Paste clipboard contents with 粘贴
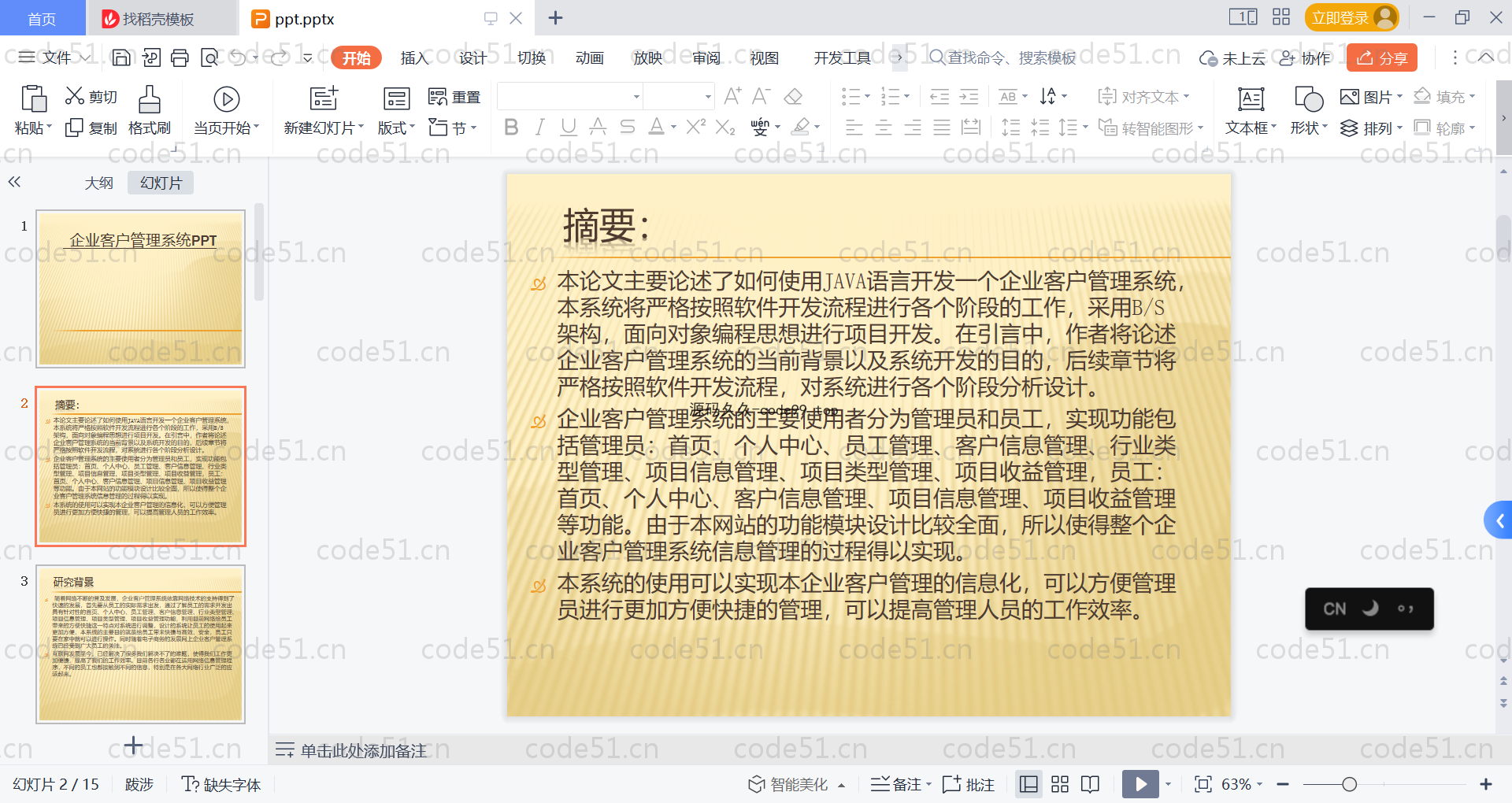 pos(33,109)
